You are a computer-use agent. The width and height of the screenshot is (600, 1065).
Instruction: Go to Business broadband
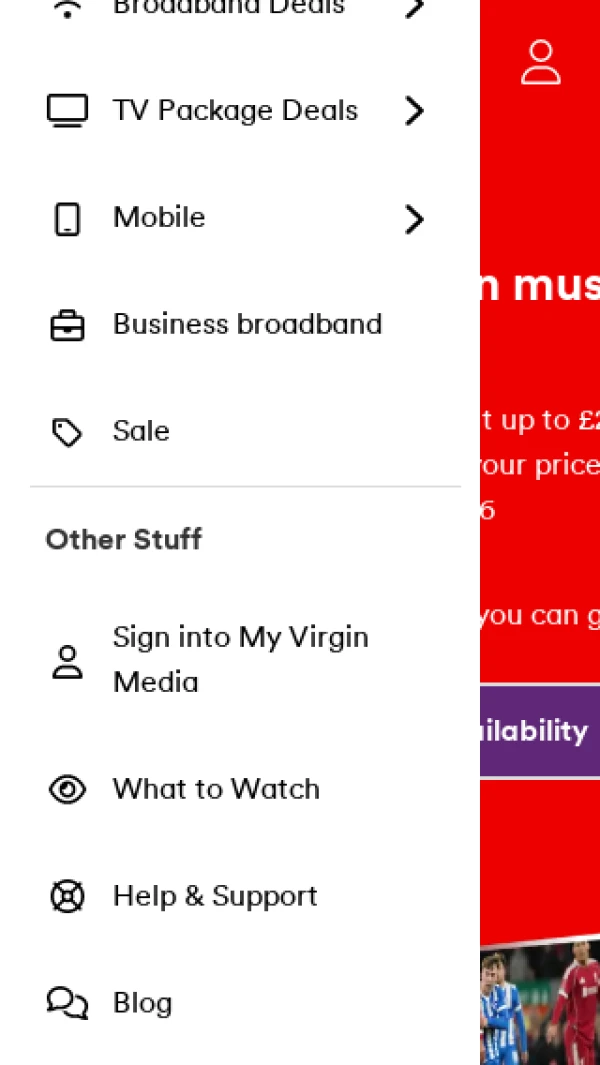coord(247,325)
